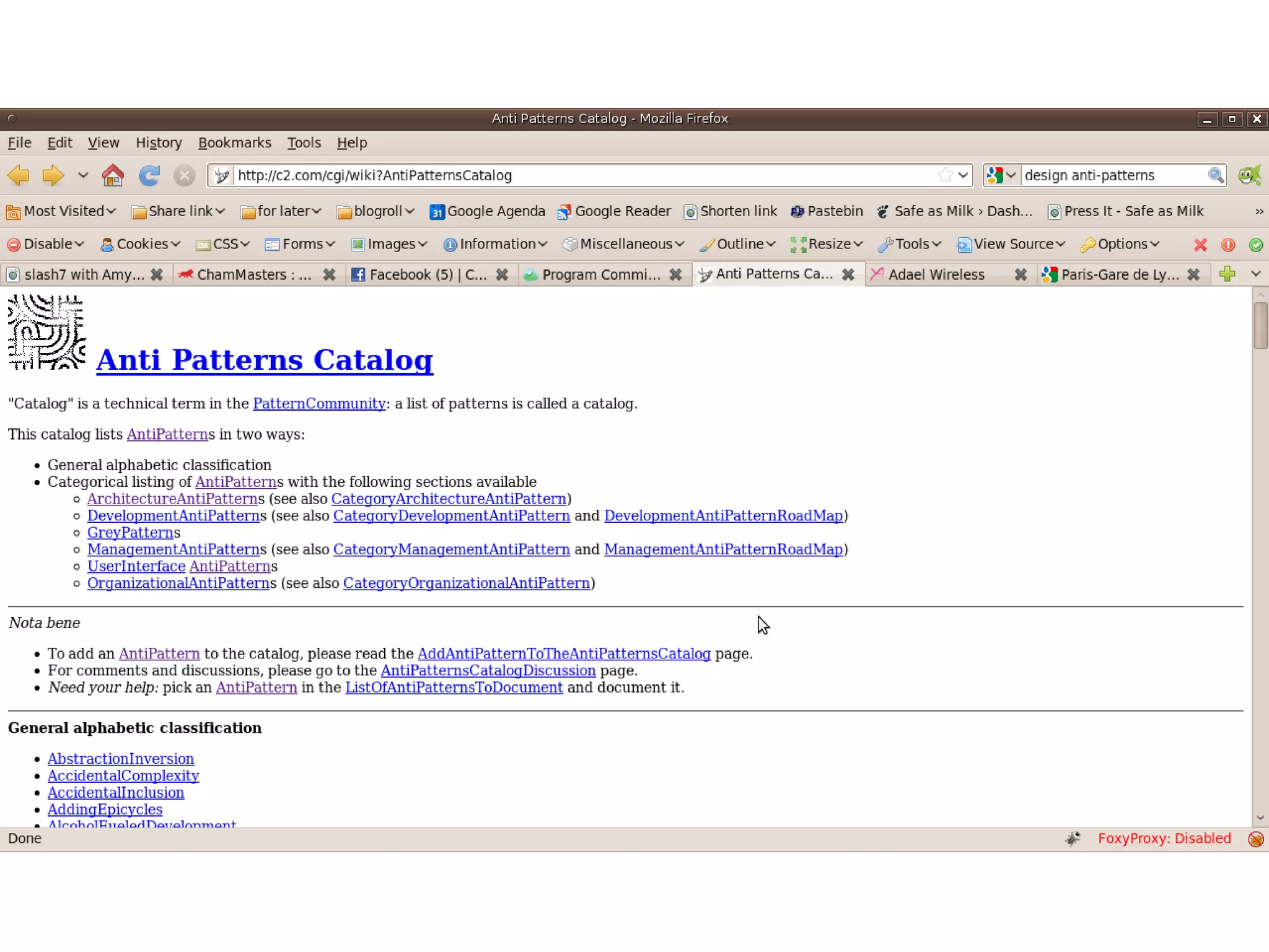The height and width of the screenshot is (952, 1269).
Task: Close the ChamMasters tab
Action: click(x=329, y=274)
